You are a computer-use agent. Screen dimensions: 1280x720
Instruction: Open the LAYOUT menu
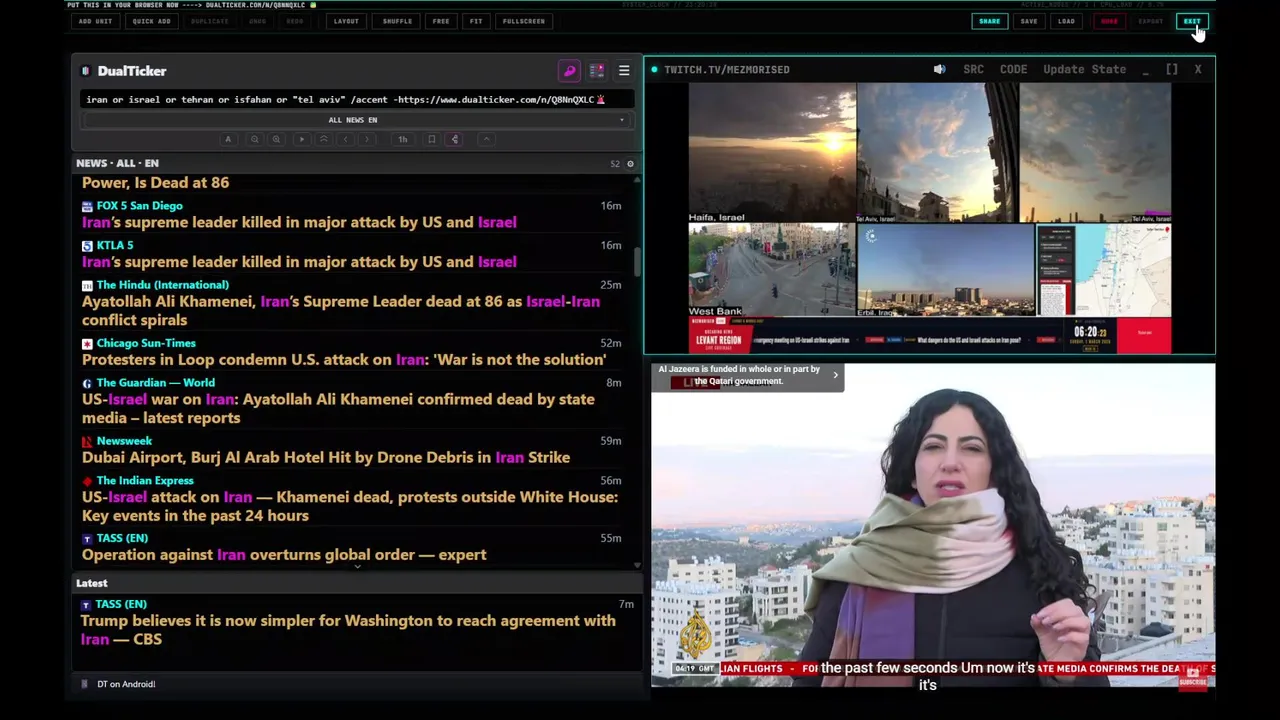click(346, 21)
